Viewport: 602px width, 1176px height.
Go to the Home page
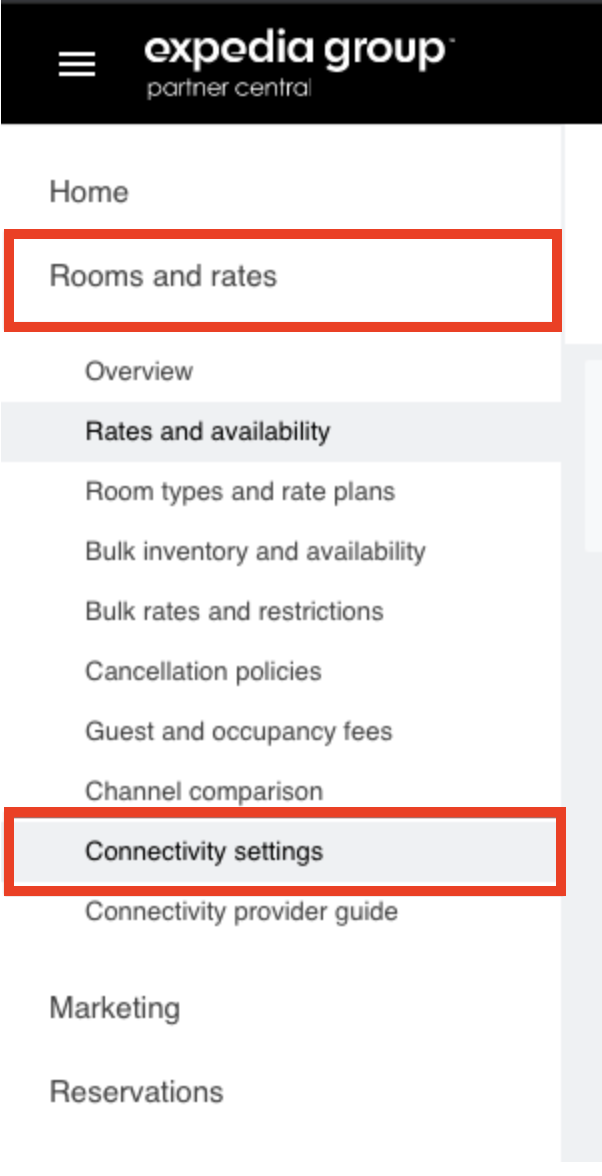point(89,192)
